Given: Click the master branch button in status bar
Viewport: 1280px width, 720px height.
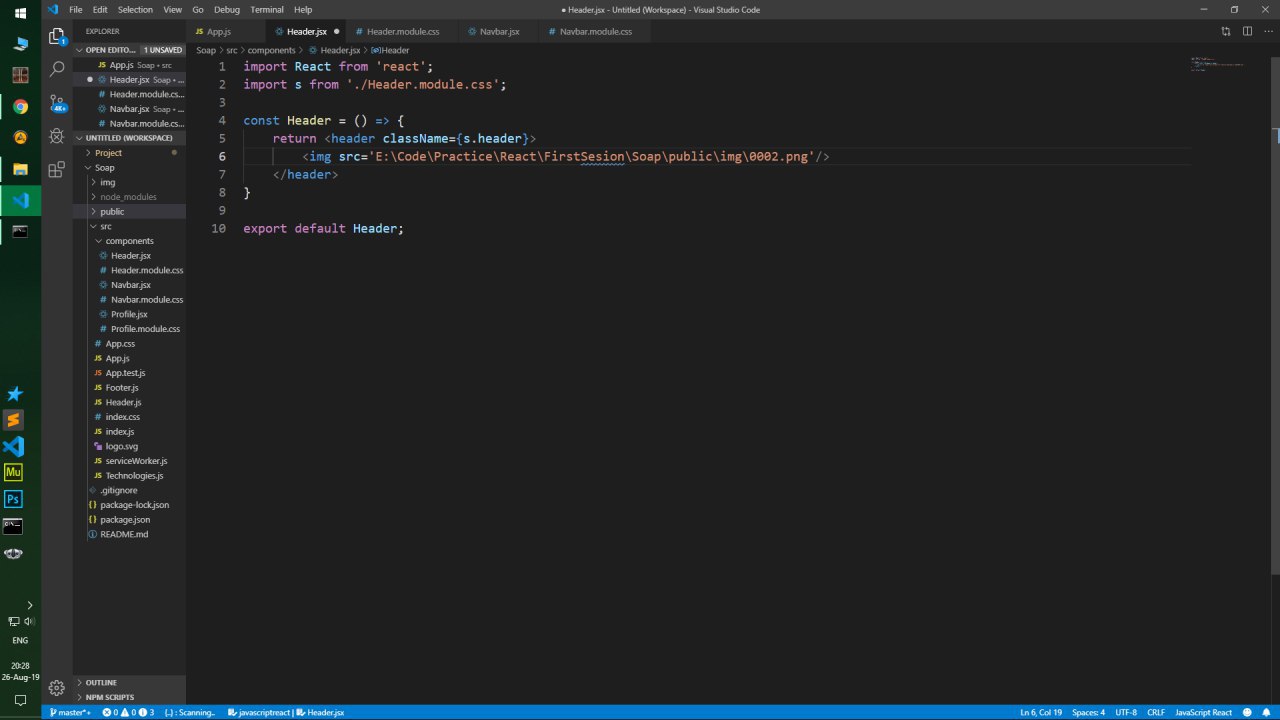Looking at the screenshot, I should click(69, 712).
